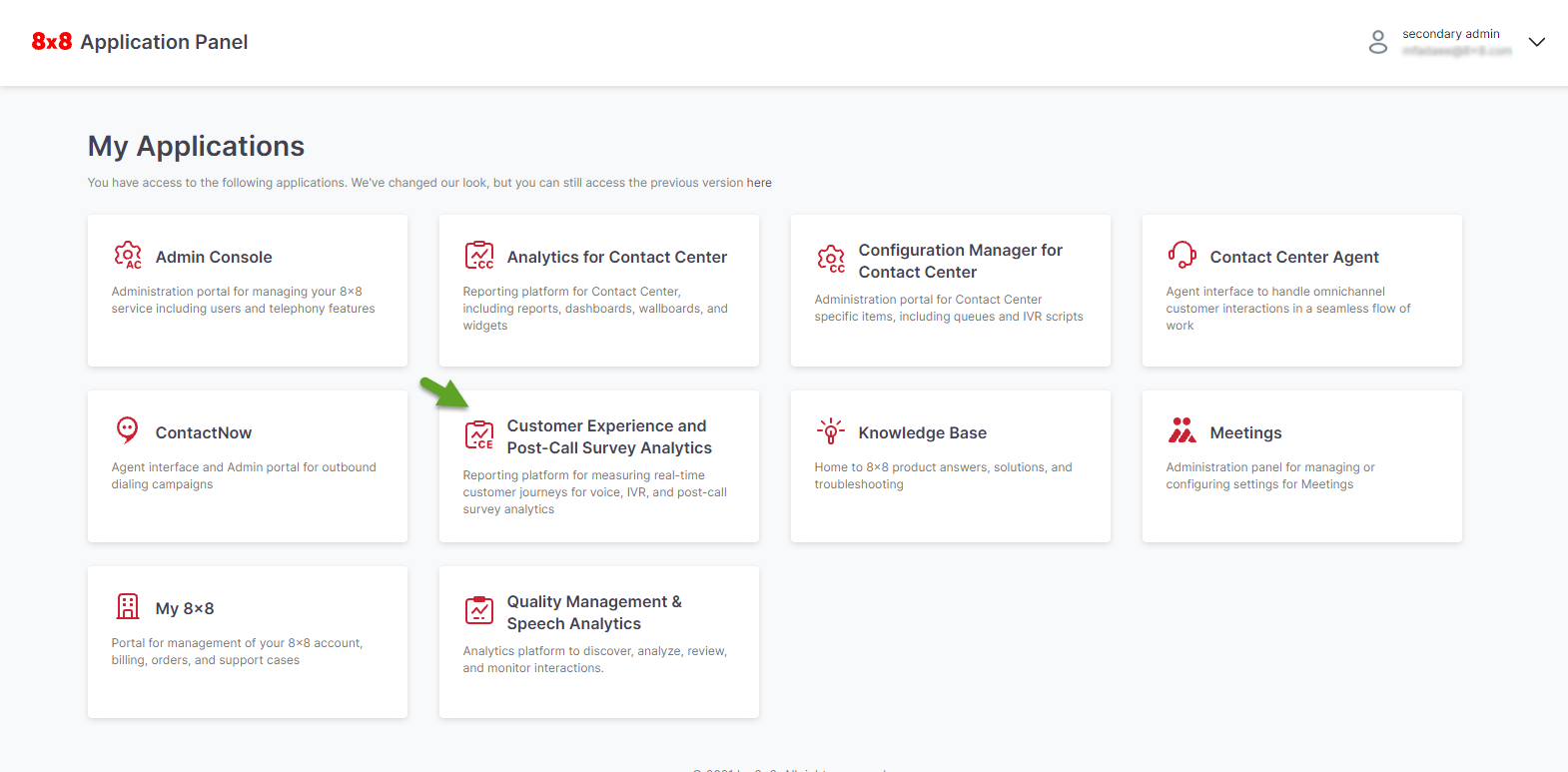1568x772 pixels.
Task: Open Customer Experience and Post-Call Survey Analytics
Action: pos(609,436)
